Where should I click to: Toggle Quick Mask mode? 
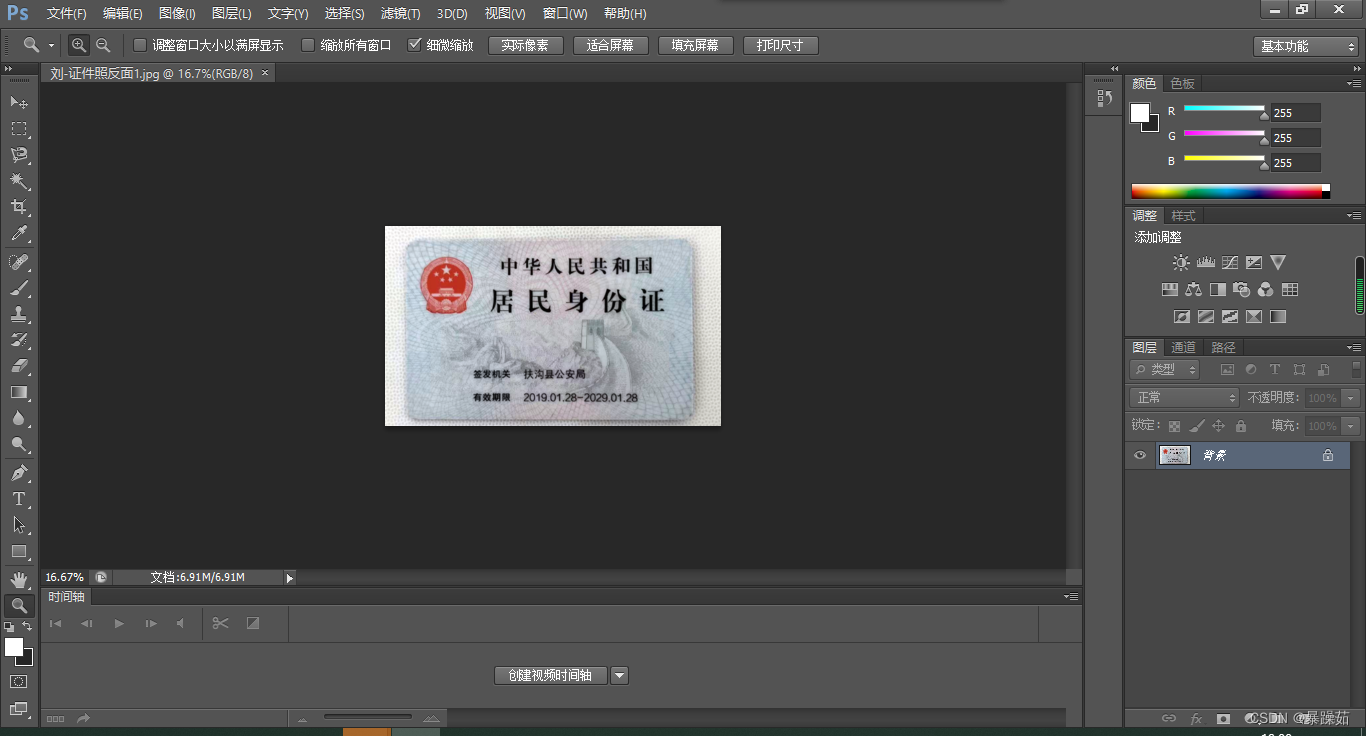click(19, 682)
